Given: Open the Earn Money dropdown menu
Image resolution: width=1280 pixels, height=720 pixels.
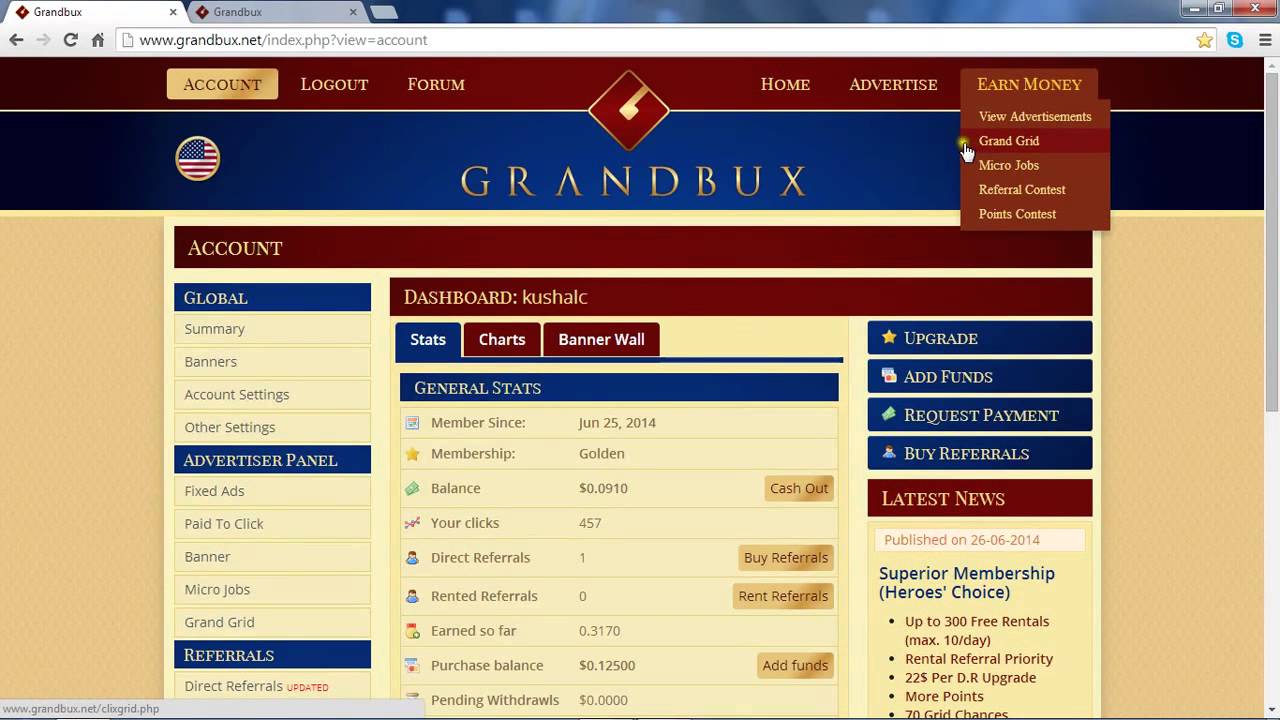Looking at the screenshot, I should point(1029,84).
